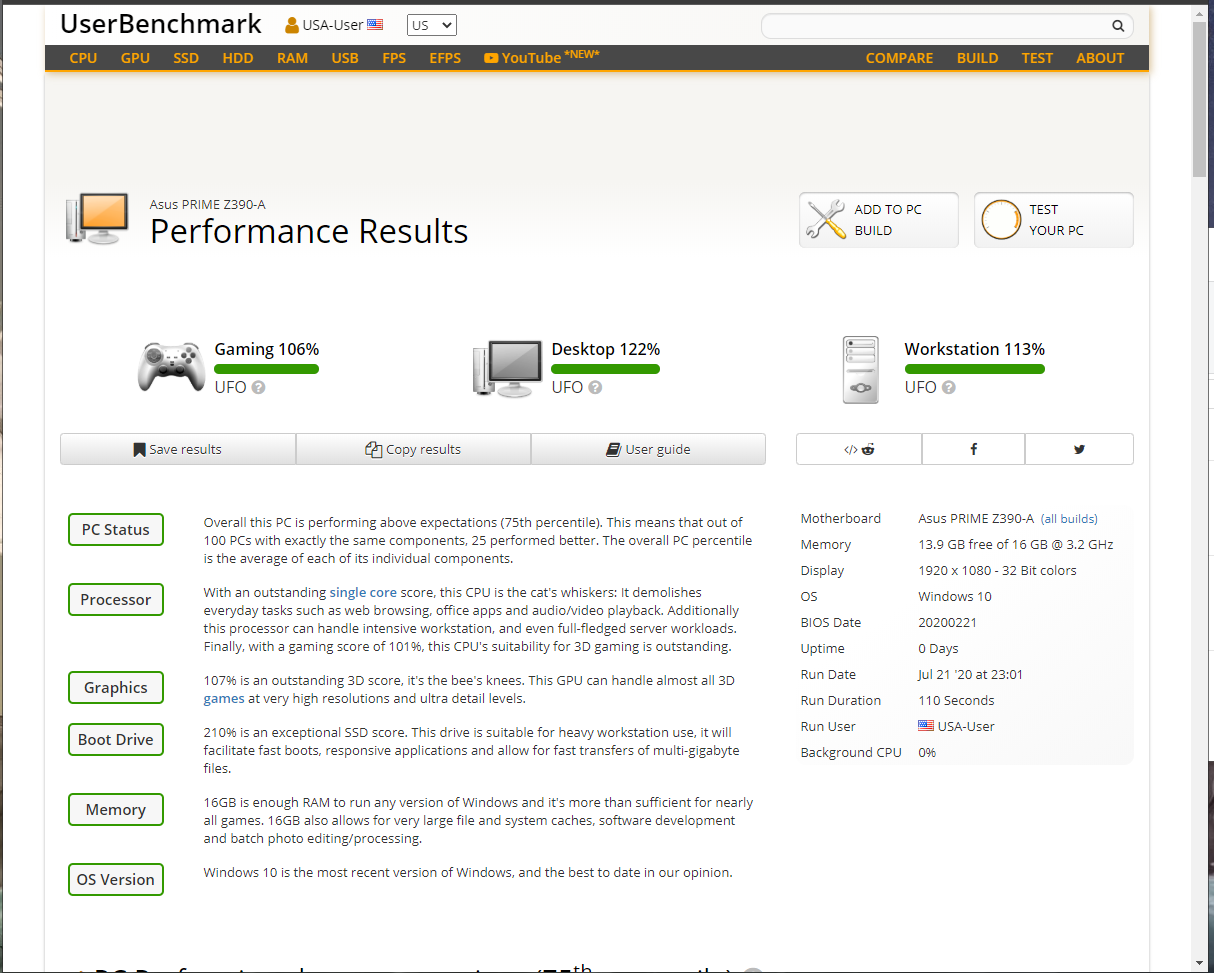The height and width of the screenshot is (973, 1214).
Task: Select the 'Performance Results' heading
Action: point(309,231)
